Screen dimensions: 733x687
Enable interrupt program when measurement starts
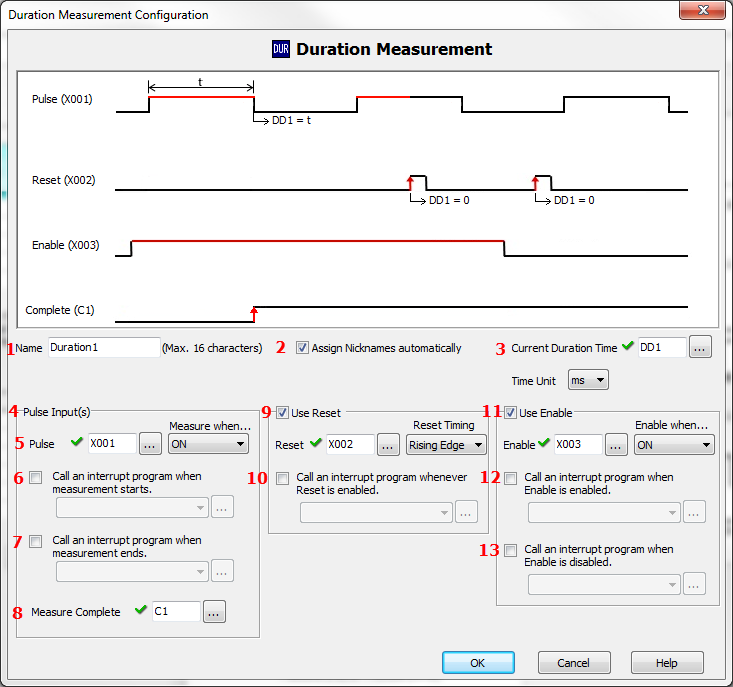click(x=36, y=479)
